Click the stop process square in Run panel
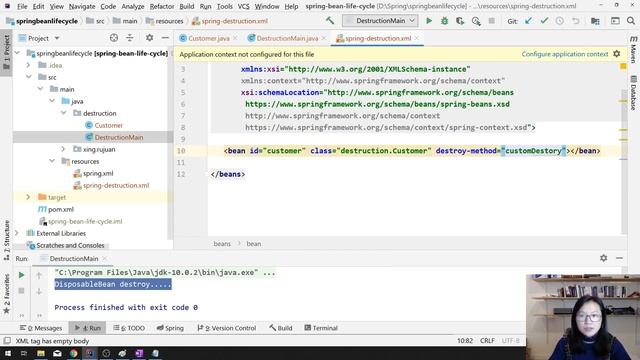The width and height of the screenshot is (640, 360). [x=21, y=291]
